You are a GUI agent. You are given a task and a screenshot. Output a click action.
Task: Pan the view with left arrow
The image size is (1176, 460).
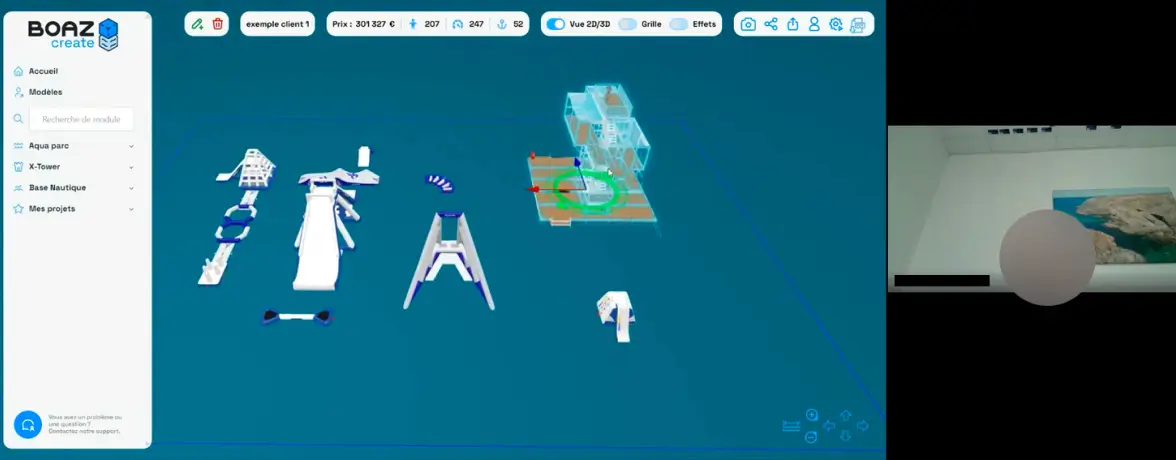coord(829,426)
